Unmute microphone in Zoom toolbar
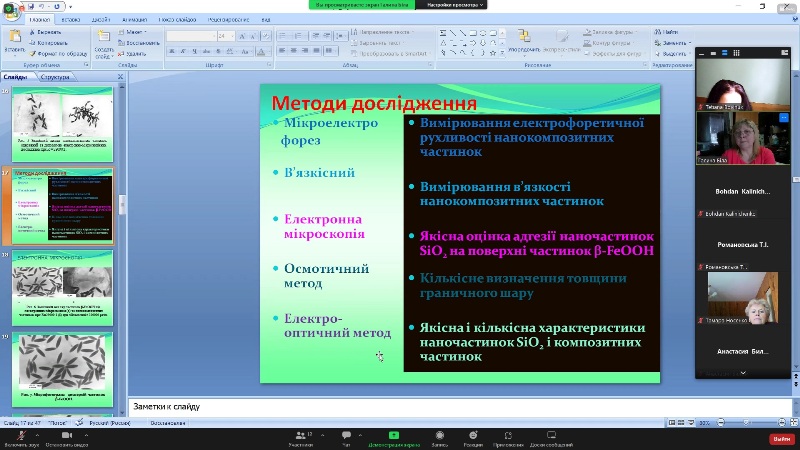 pyautogui.click(x=20, y=436)
